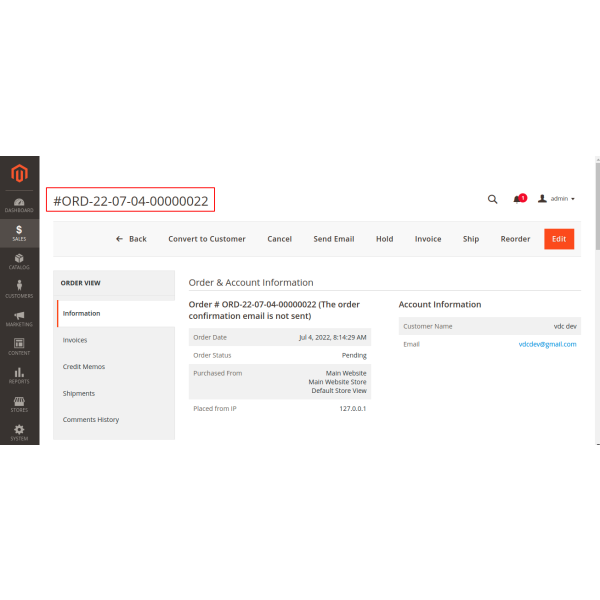Screen dimensions: 600x600
Task: Open the Marketing sidebar menu
Action: coord(19,319)
